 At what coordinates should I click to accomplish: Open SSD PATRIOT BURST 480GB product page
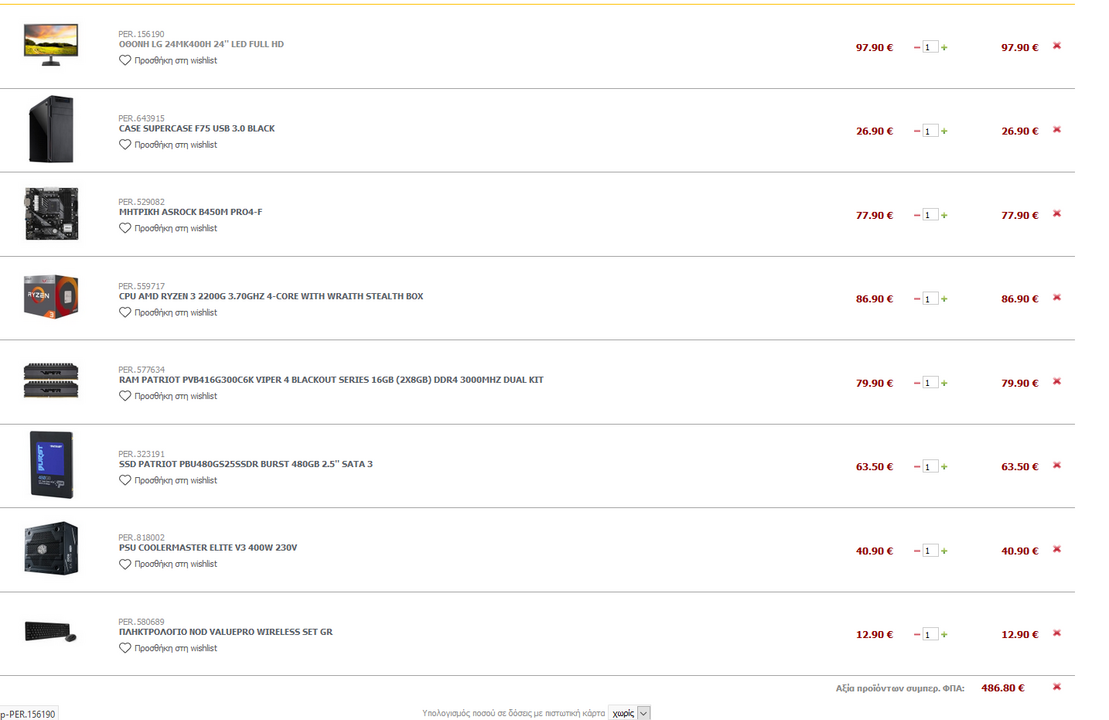245,464
